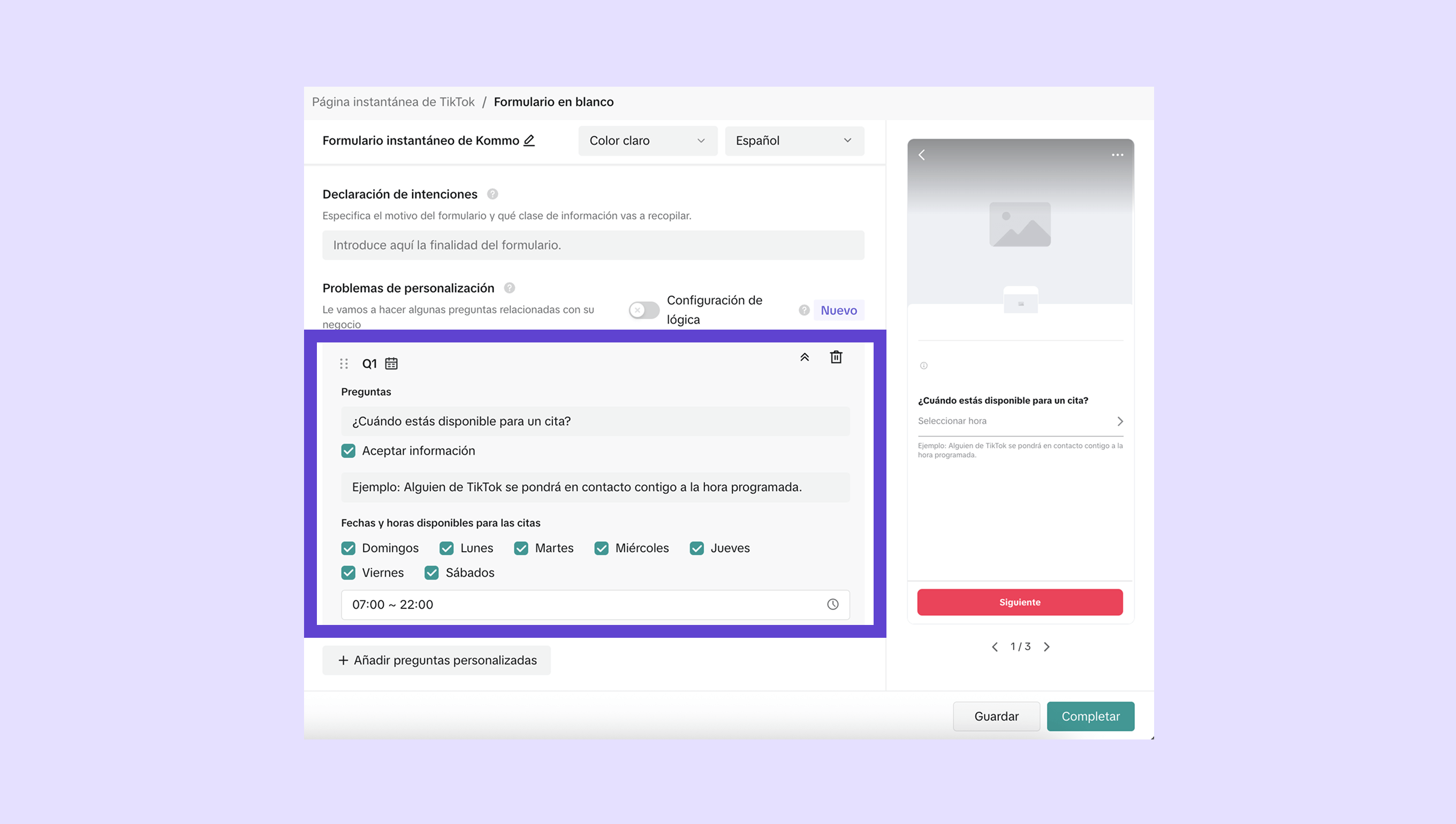Click help icon beside Problemas de personalización

point(510,288)
